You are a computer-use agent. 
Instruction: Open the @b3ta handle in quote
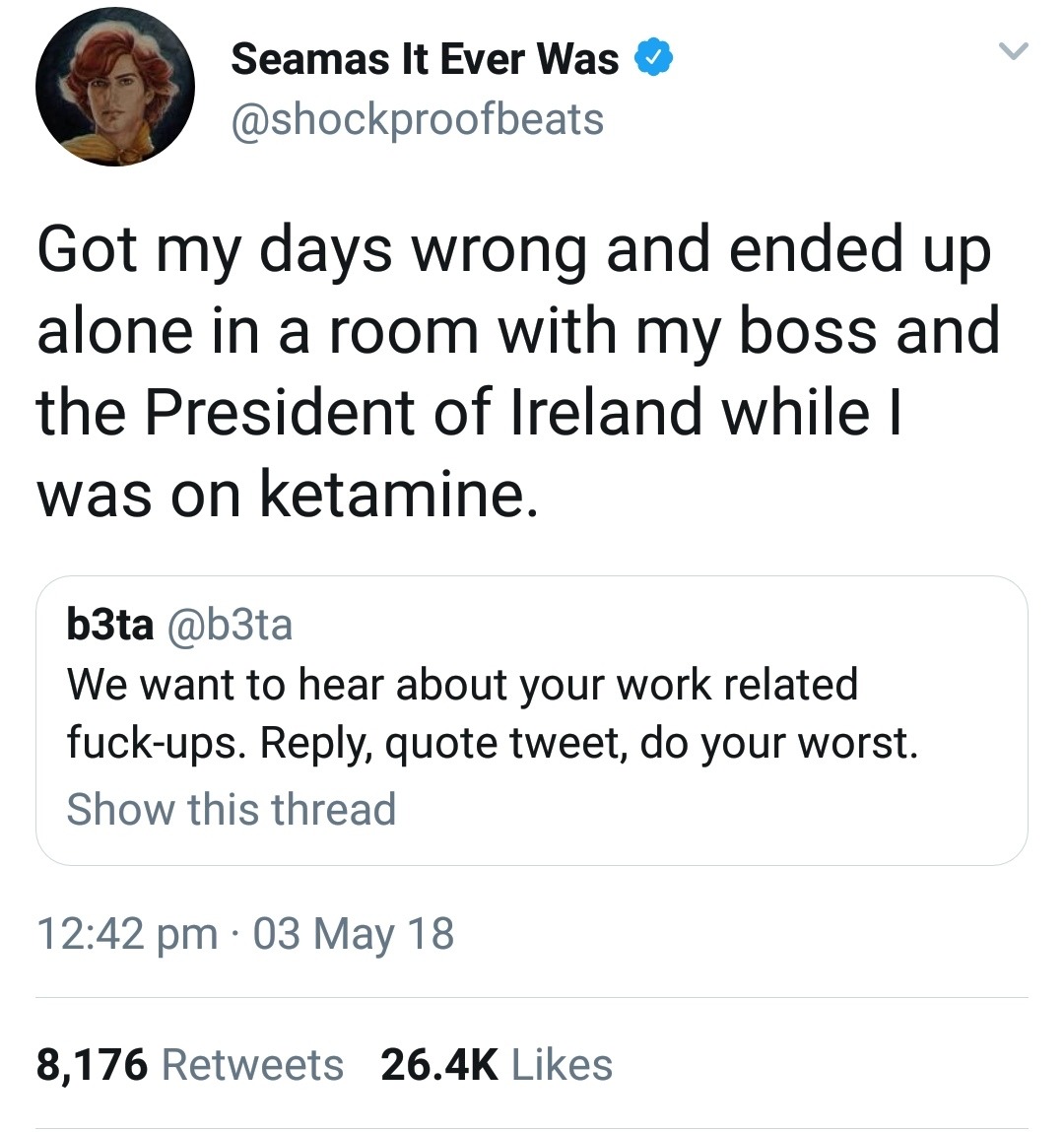tap(231, 625)
